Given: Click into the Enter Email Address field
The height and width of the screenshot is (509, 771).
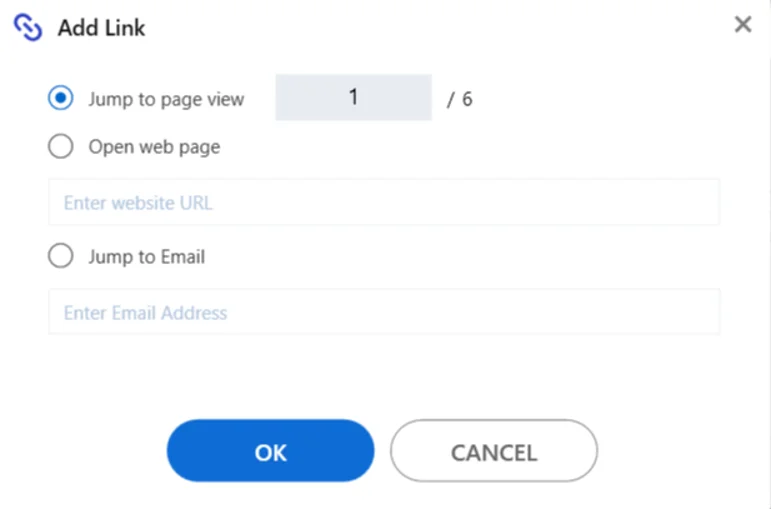Looking at the screenshot, I should click(384, 312).
